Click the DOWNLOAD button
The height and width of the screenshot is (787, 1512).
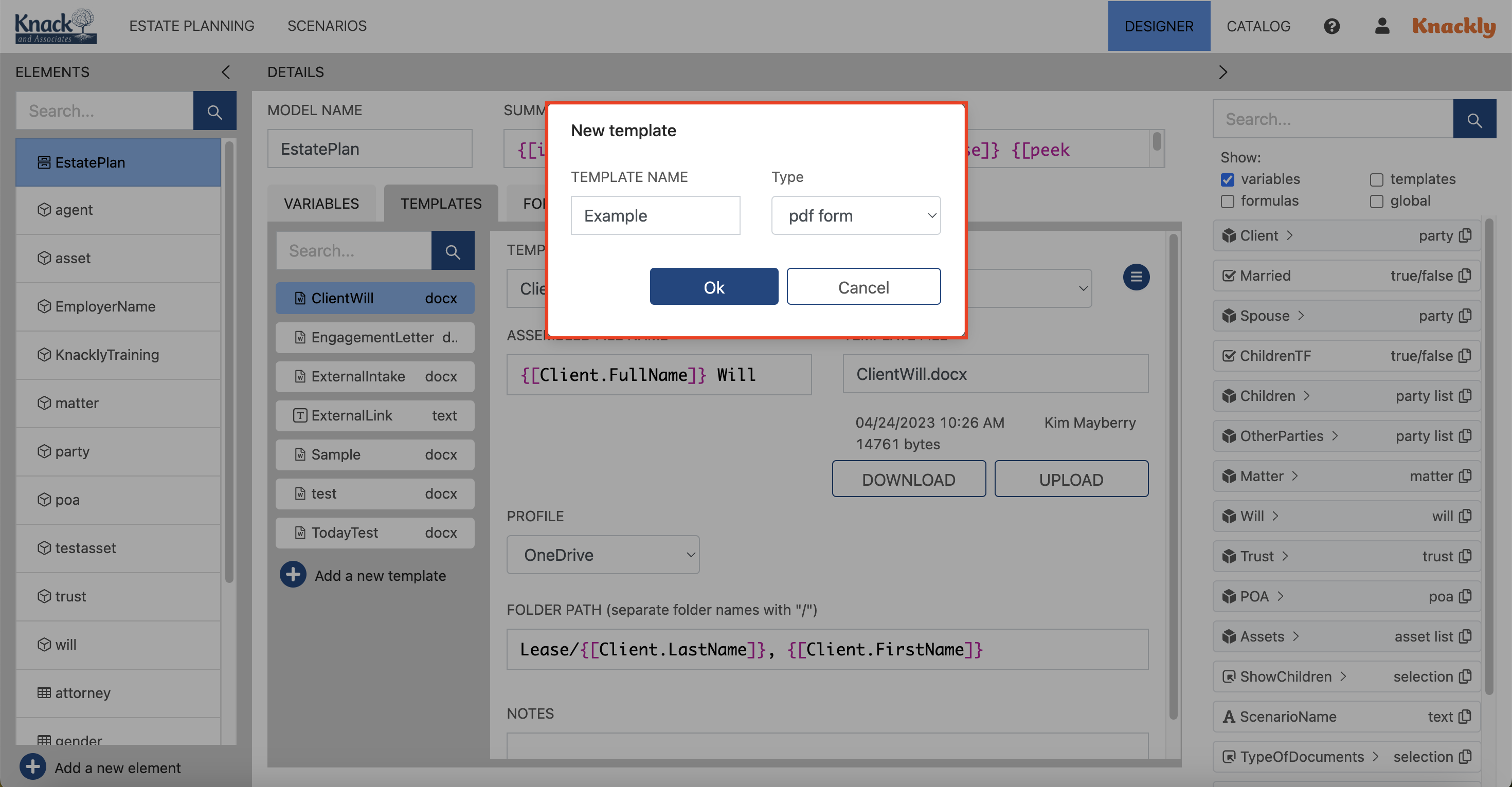[909, 479]
